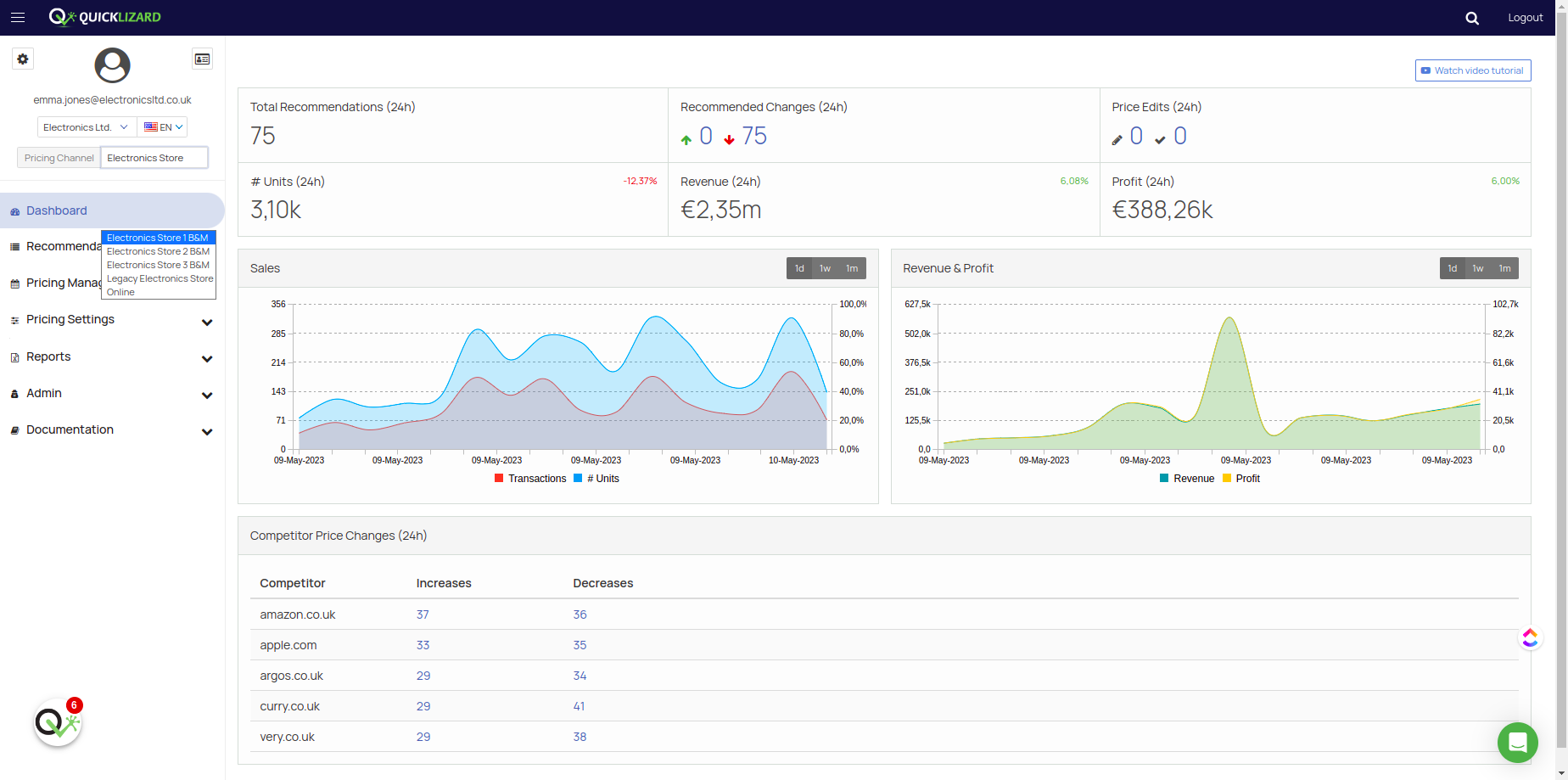Select Electronics Store 2 B&M option
This screenshot has width=1568, height=780.
(x=159, y=251)
